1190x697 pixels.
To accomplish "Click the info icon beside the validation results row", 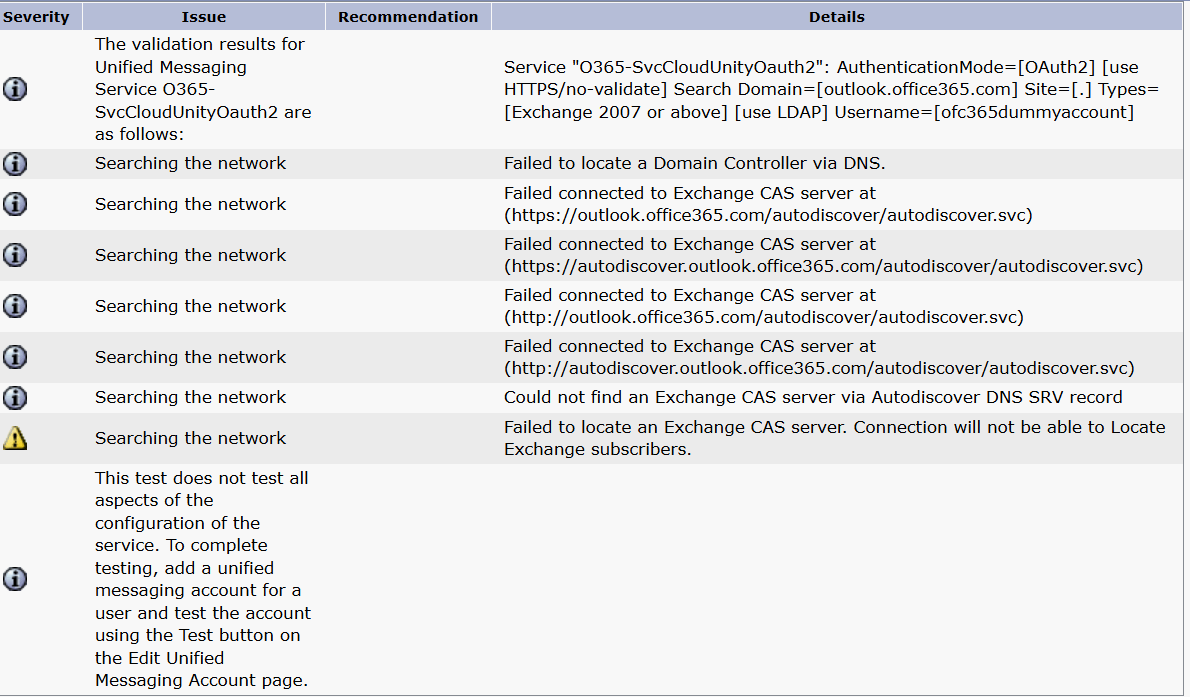I will (15, 89).
